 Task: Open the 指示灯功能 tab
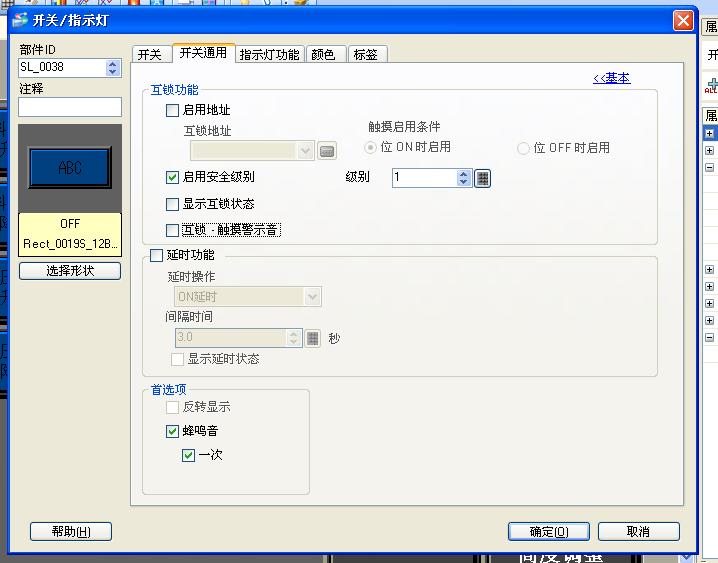pos(269,54)
